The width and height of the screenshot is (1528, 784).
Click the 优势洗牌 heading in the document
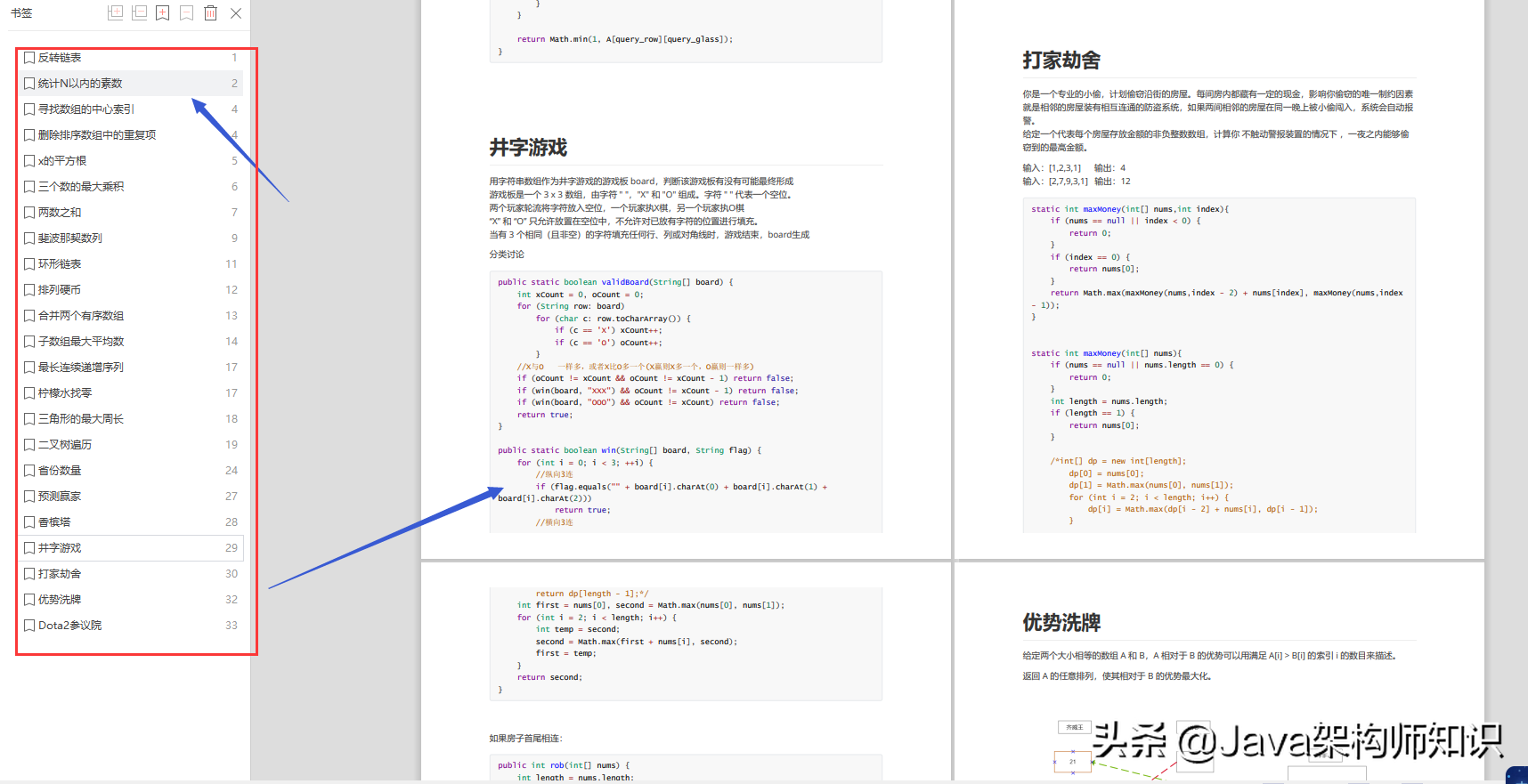1061,623
